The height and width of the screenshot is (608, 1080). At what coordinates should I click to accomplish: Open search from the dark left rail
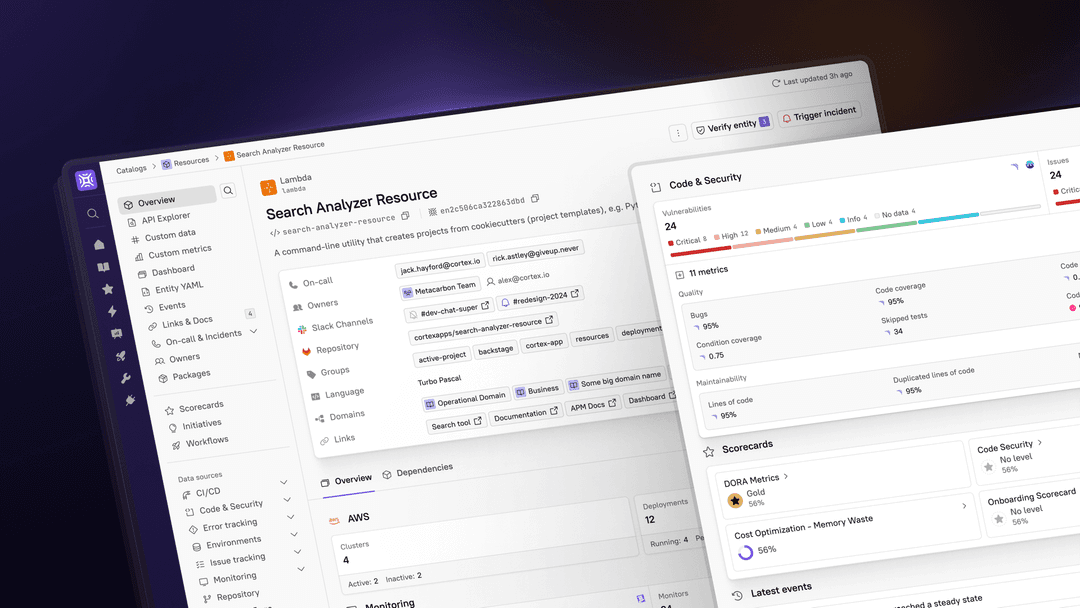(92, 213)
